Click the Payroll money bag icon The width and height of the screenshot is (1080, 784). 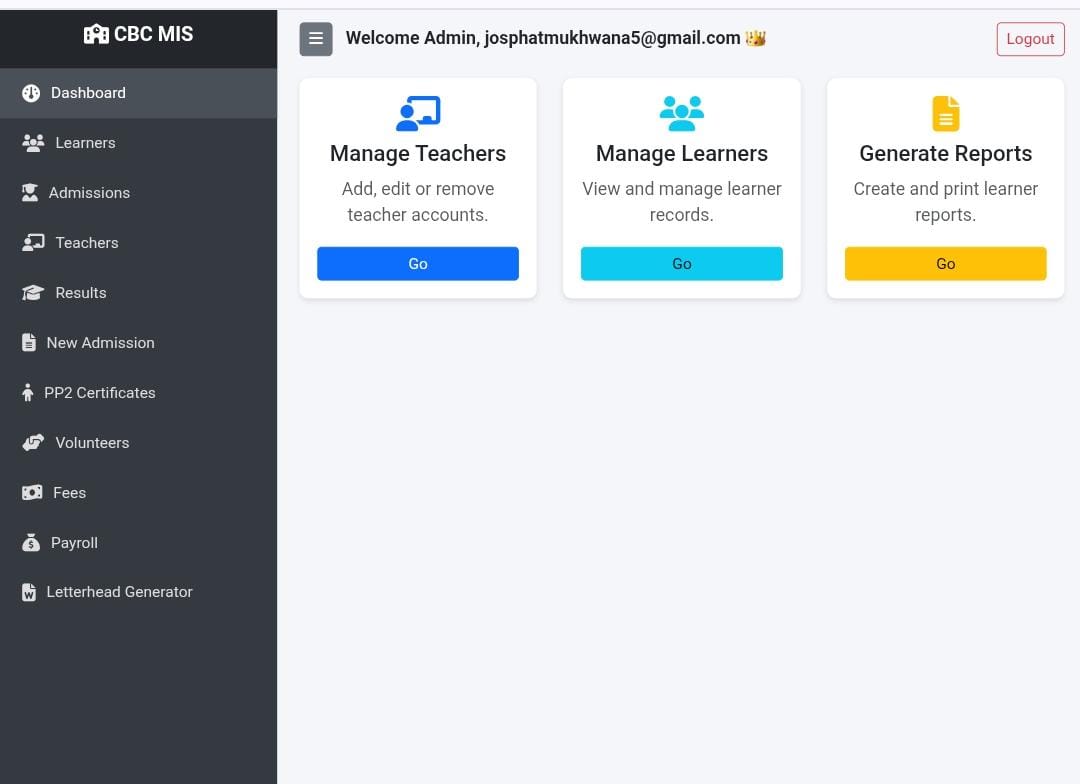pyautogui.click(x=31, y=543)
